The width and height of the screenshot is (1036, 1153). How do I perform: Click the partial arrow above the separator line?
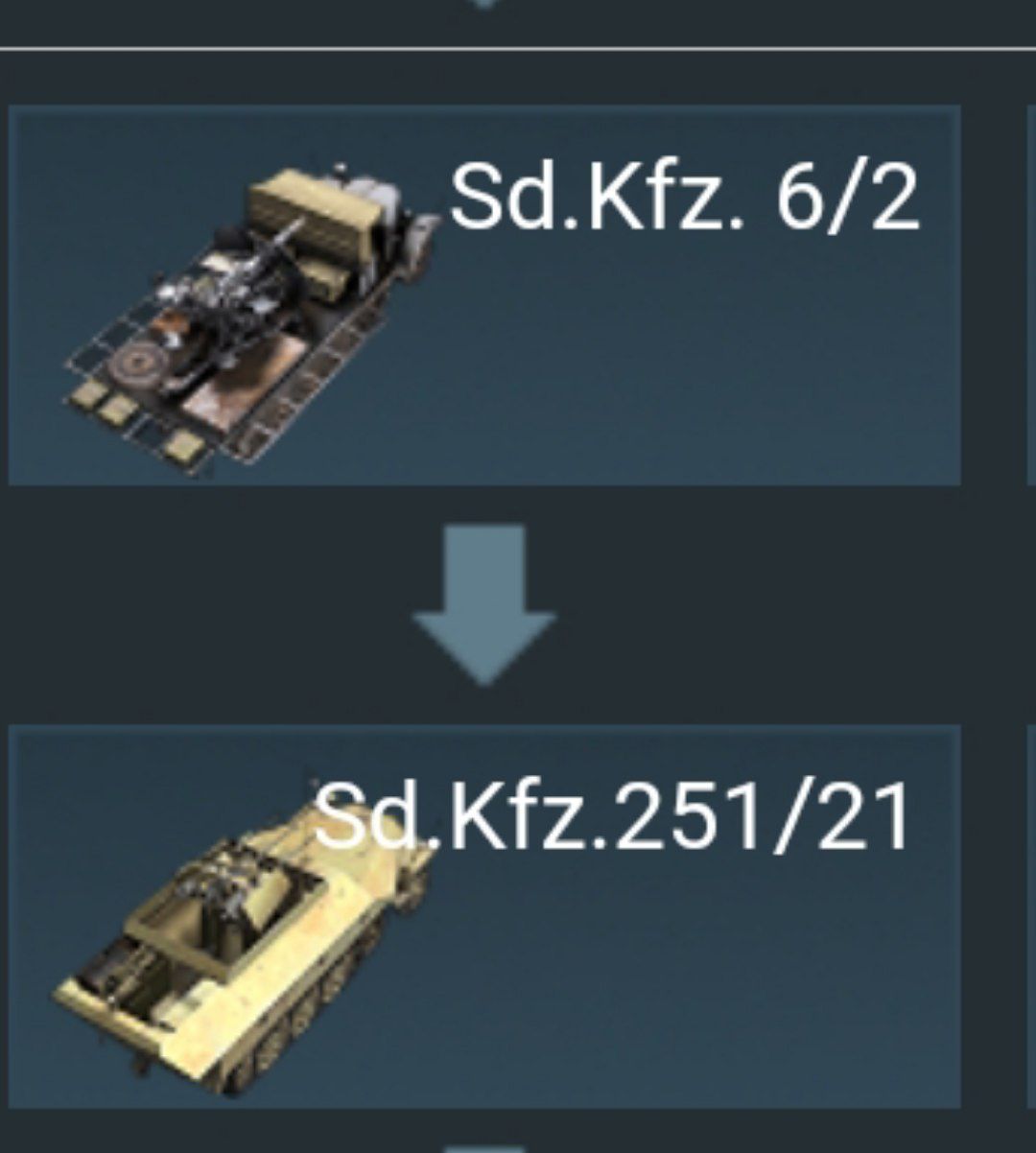[x=484, y=5]
